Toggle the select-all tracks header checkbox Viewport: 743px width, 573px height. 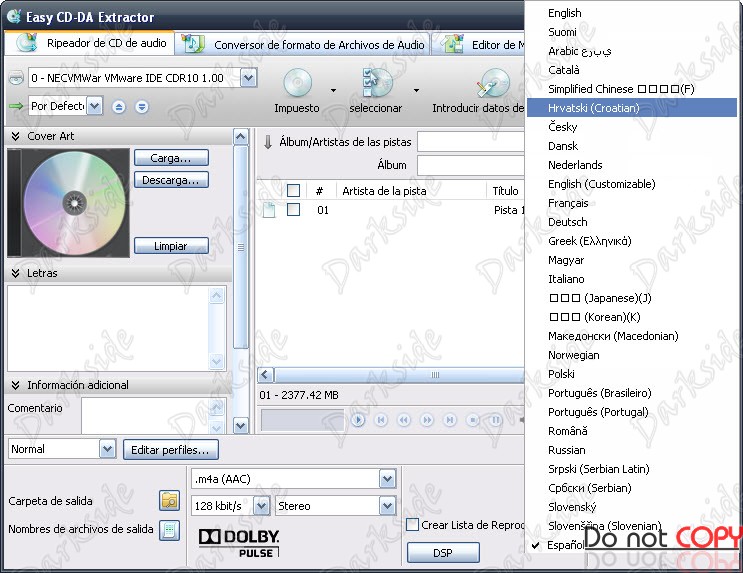point(293,191)
